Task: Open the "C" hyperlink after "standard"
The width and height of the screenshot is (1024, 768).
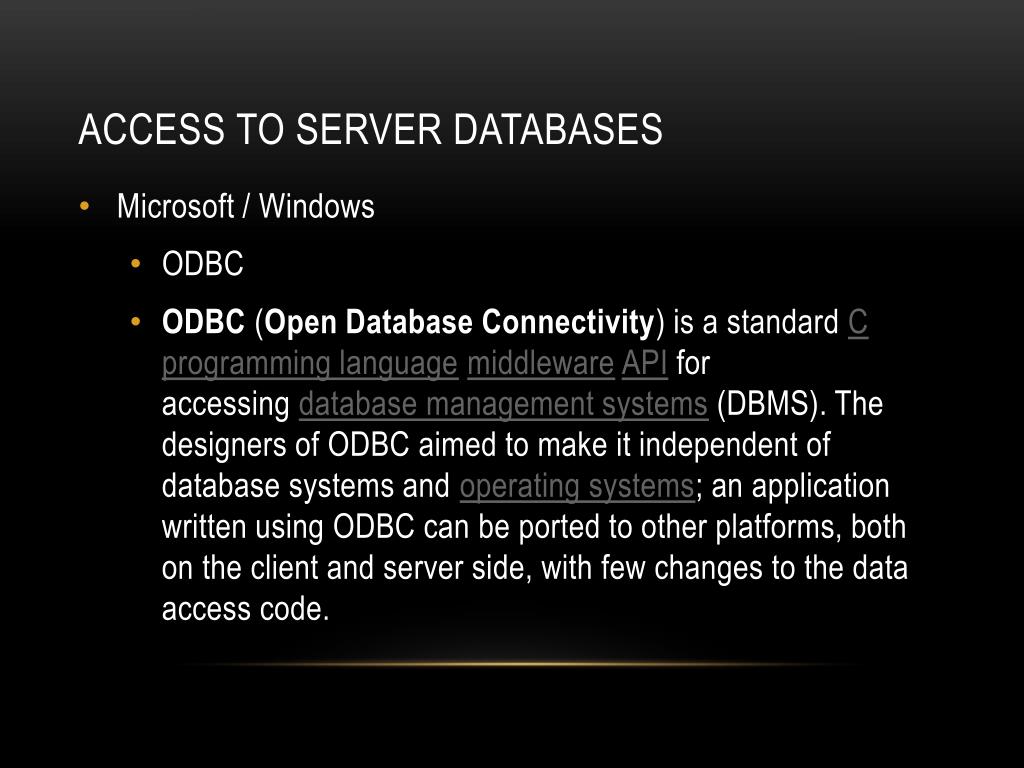Action: point(857,322)
